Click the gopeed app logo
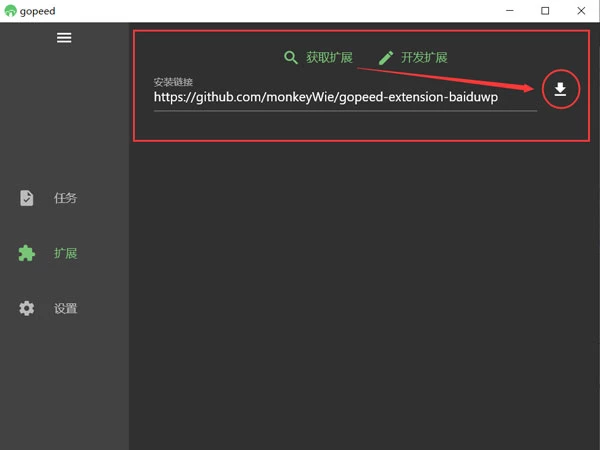The width and height of the screenshot is (600, 450). pos(11,11)
